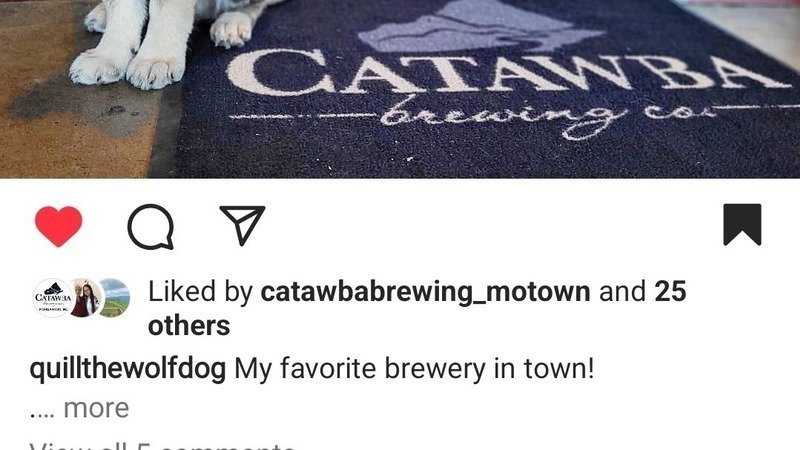Tap the CATAWBA lettering in the photo

click(x=505, y=71)
